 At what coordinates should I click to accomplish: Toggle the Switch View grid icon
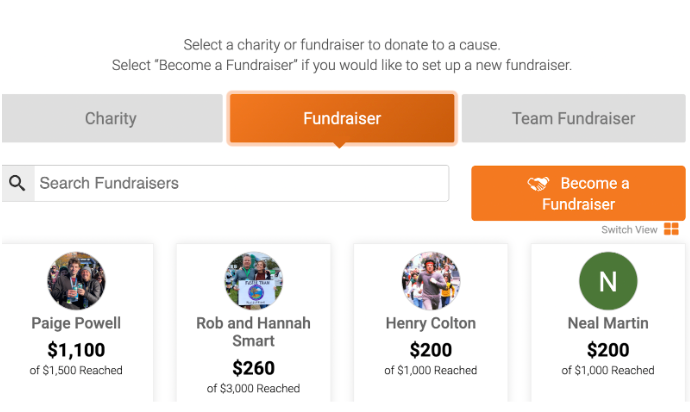tap(671, 230)
